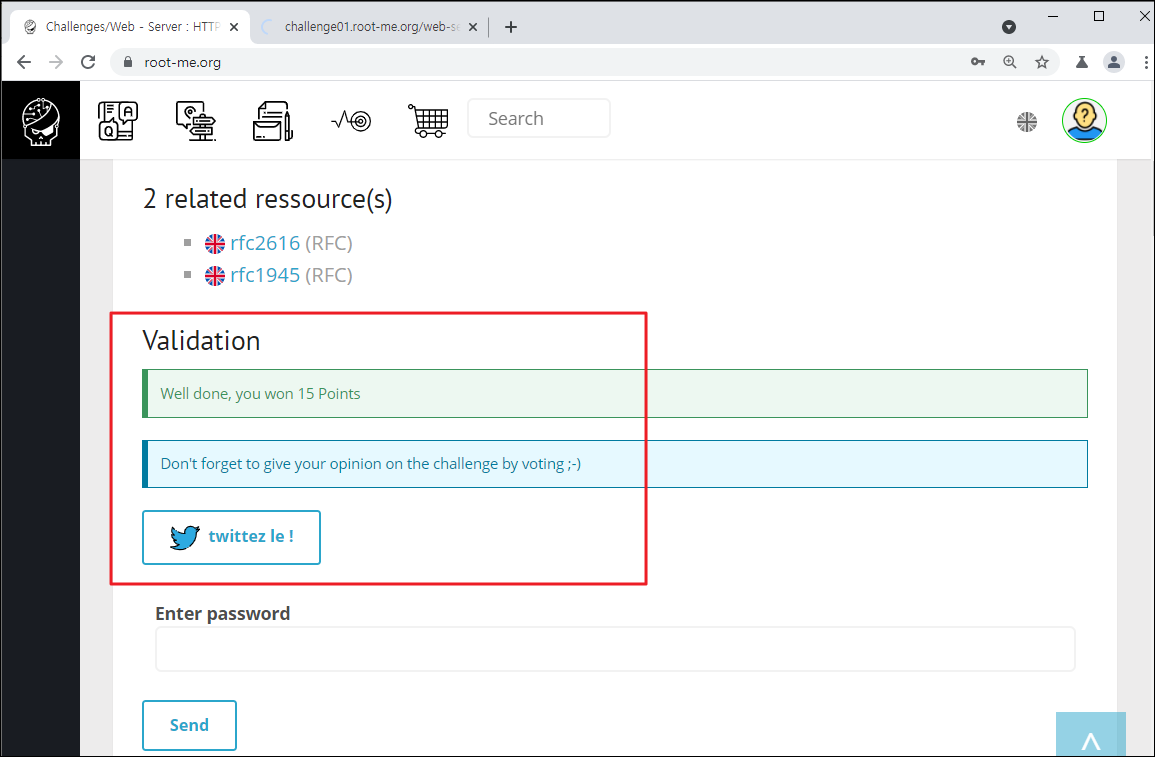Open the shopping cart store icon
Image resolution: width=1155 pixels, height=757 pixels.
click(x=428, y=121)
